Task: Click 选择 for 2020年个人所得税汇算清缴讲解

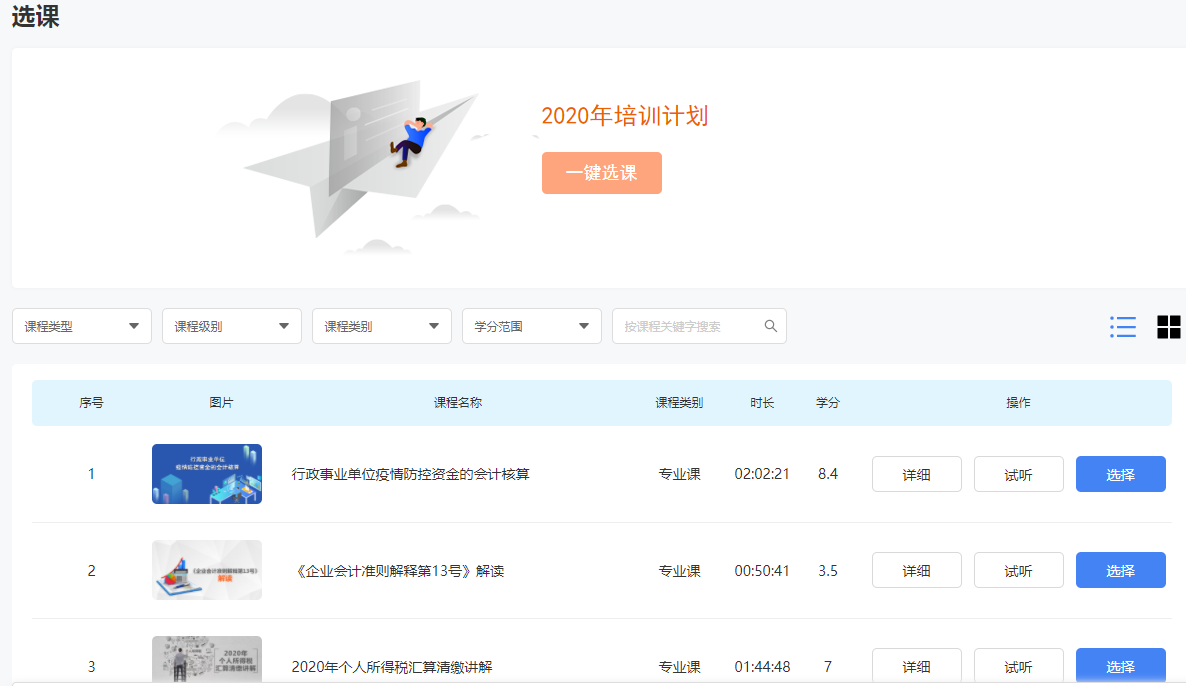Action: [x=1120, y=666]
